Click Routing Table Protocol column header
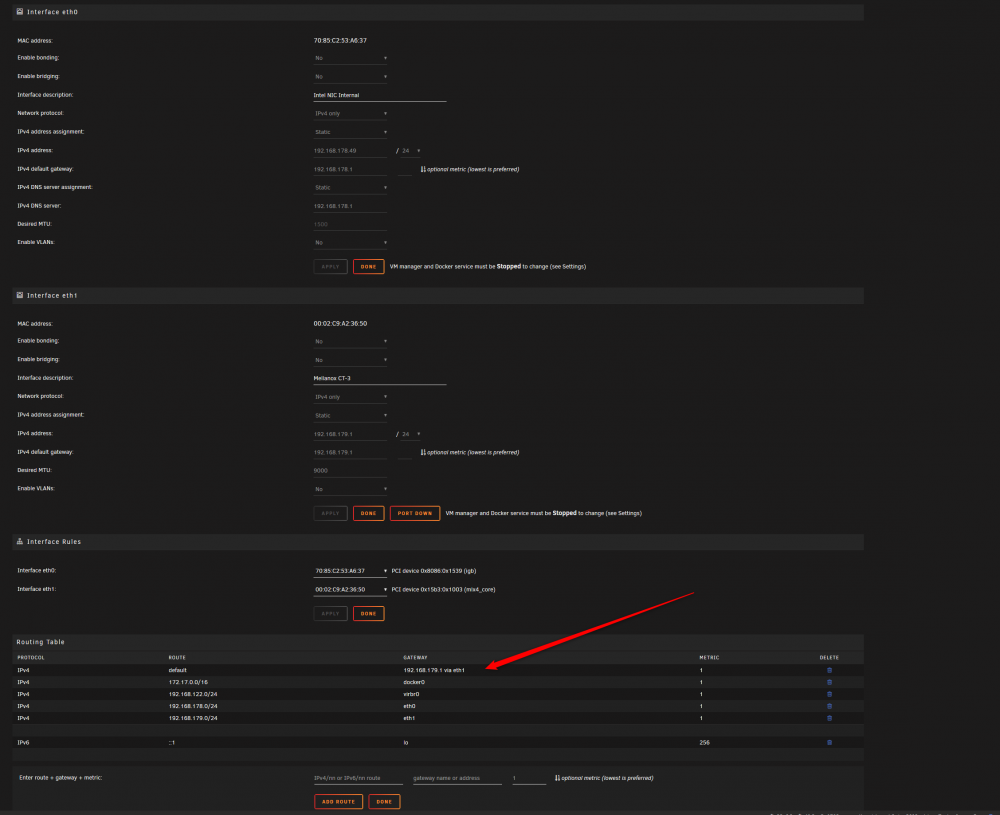The image size is (1000, 815). [31, 657]
